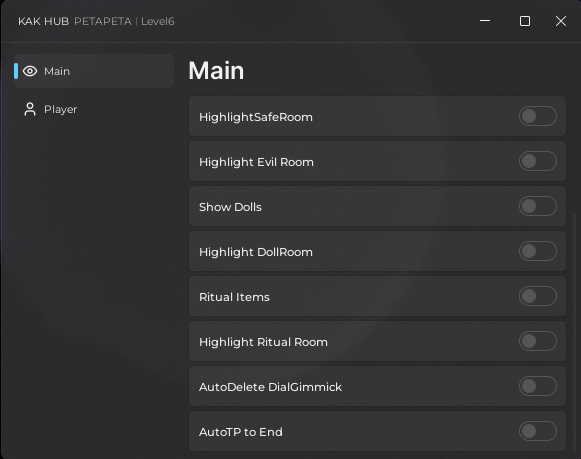
Task: Click the Ritual Items label
Action: (234, 297)
